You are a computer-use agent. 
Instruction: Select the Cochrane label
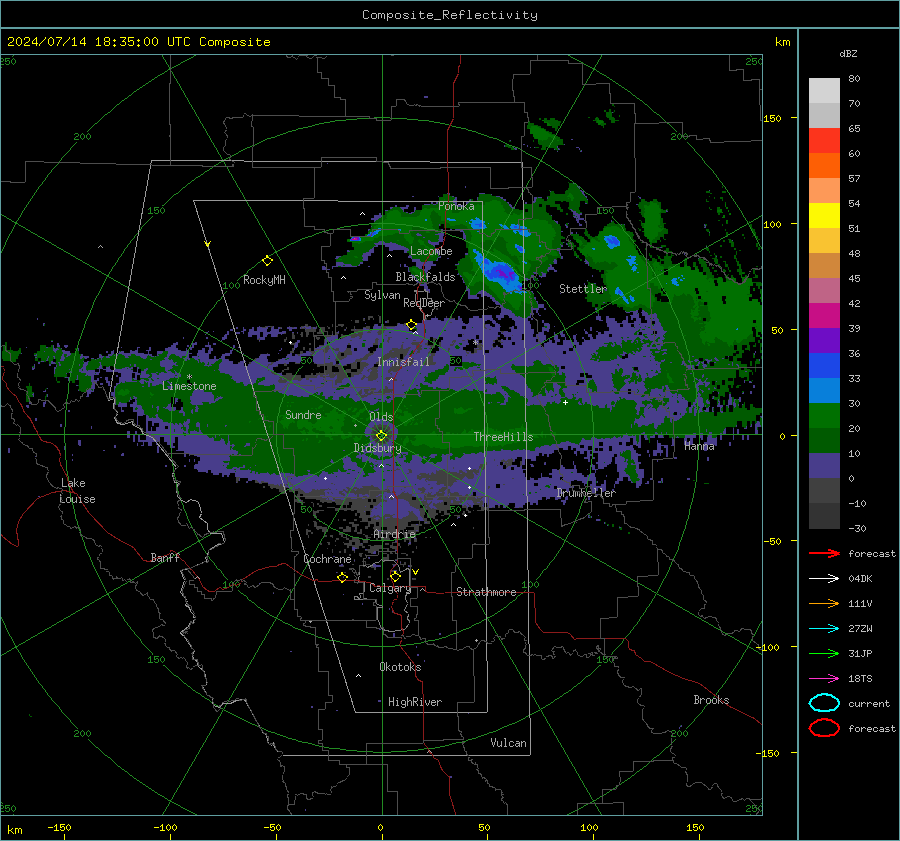327,559
